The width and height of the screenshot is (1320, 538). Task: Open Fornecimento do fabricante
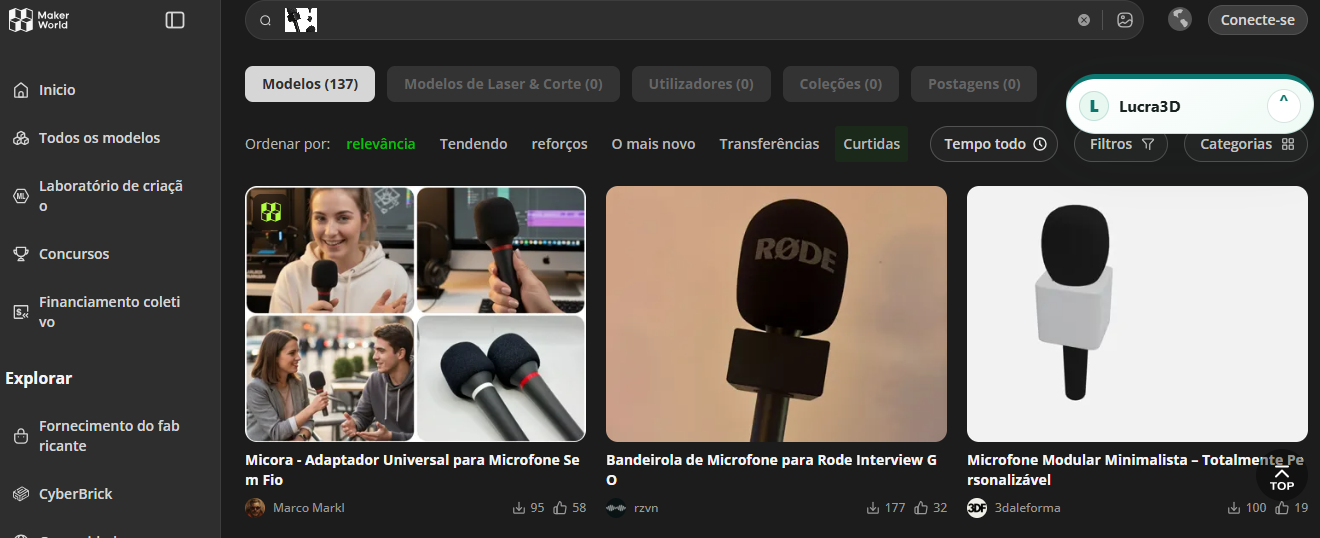point(110,436)
